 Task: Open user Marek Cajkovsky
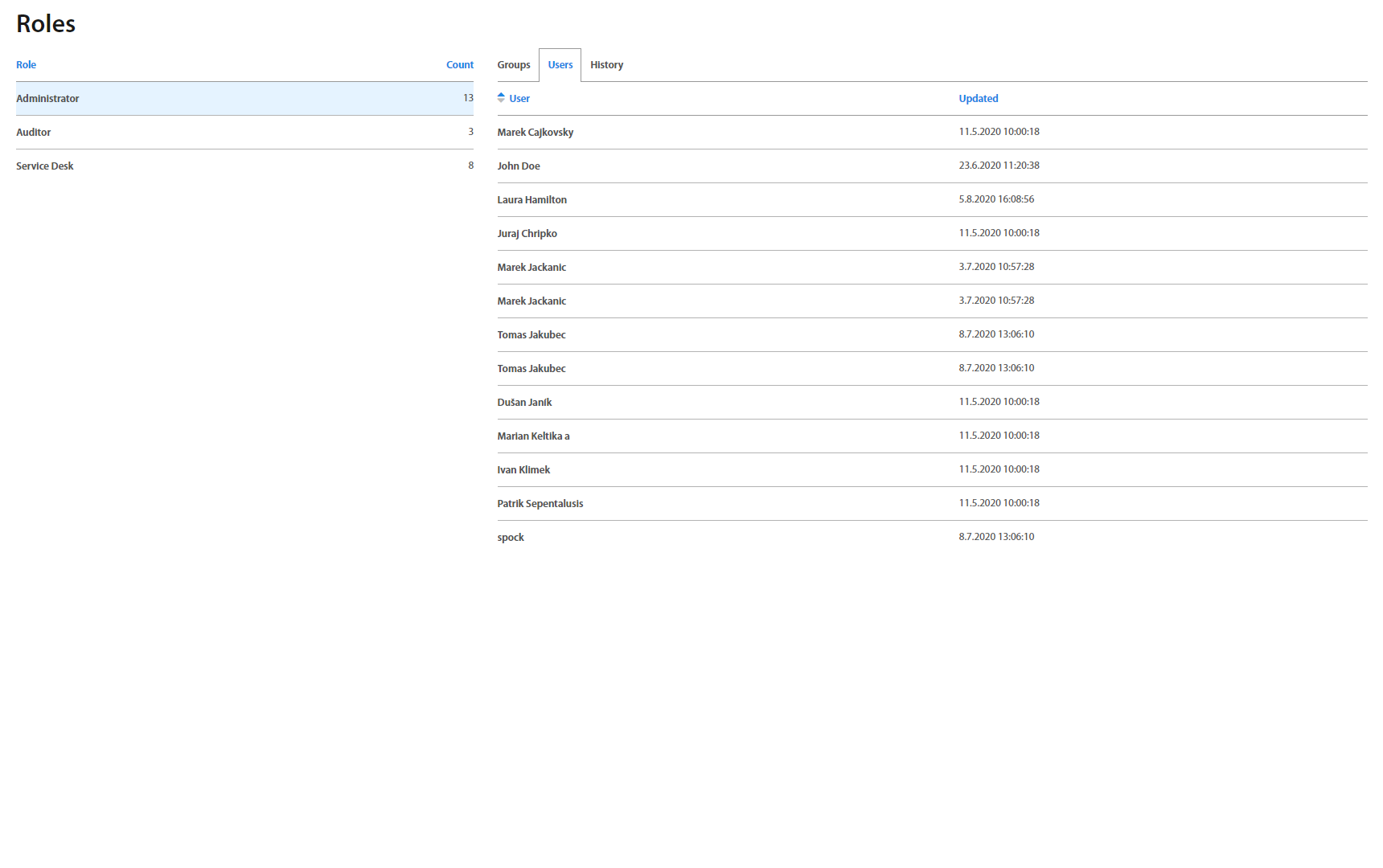click(535, 133)
